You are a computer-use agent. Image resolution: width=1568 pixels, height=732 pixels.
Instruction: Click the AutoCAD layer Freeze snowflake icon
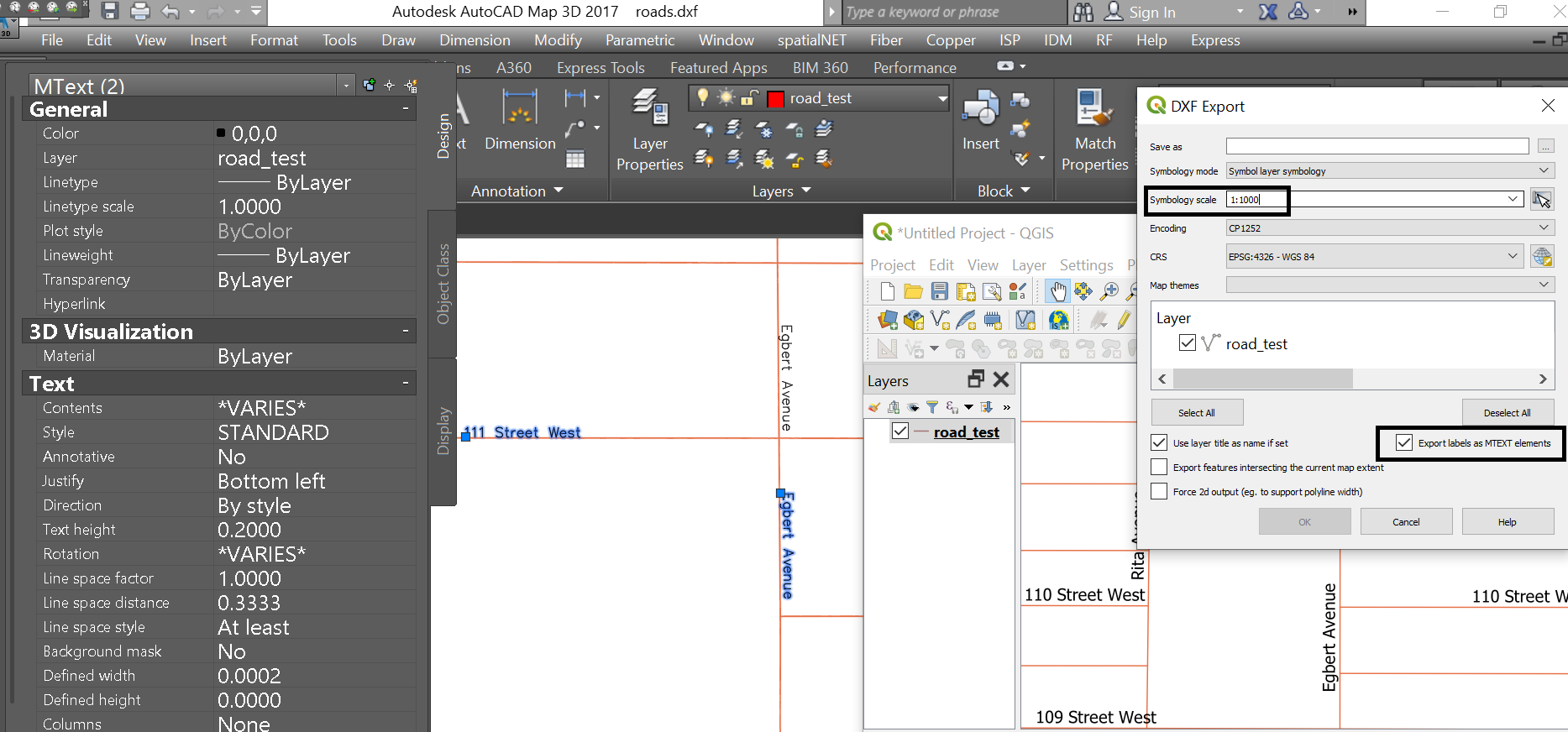pos(763,129)
